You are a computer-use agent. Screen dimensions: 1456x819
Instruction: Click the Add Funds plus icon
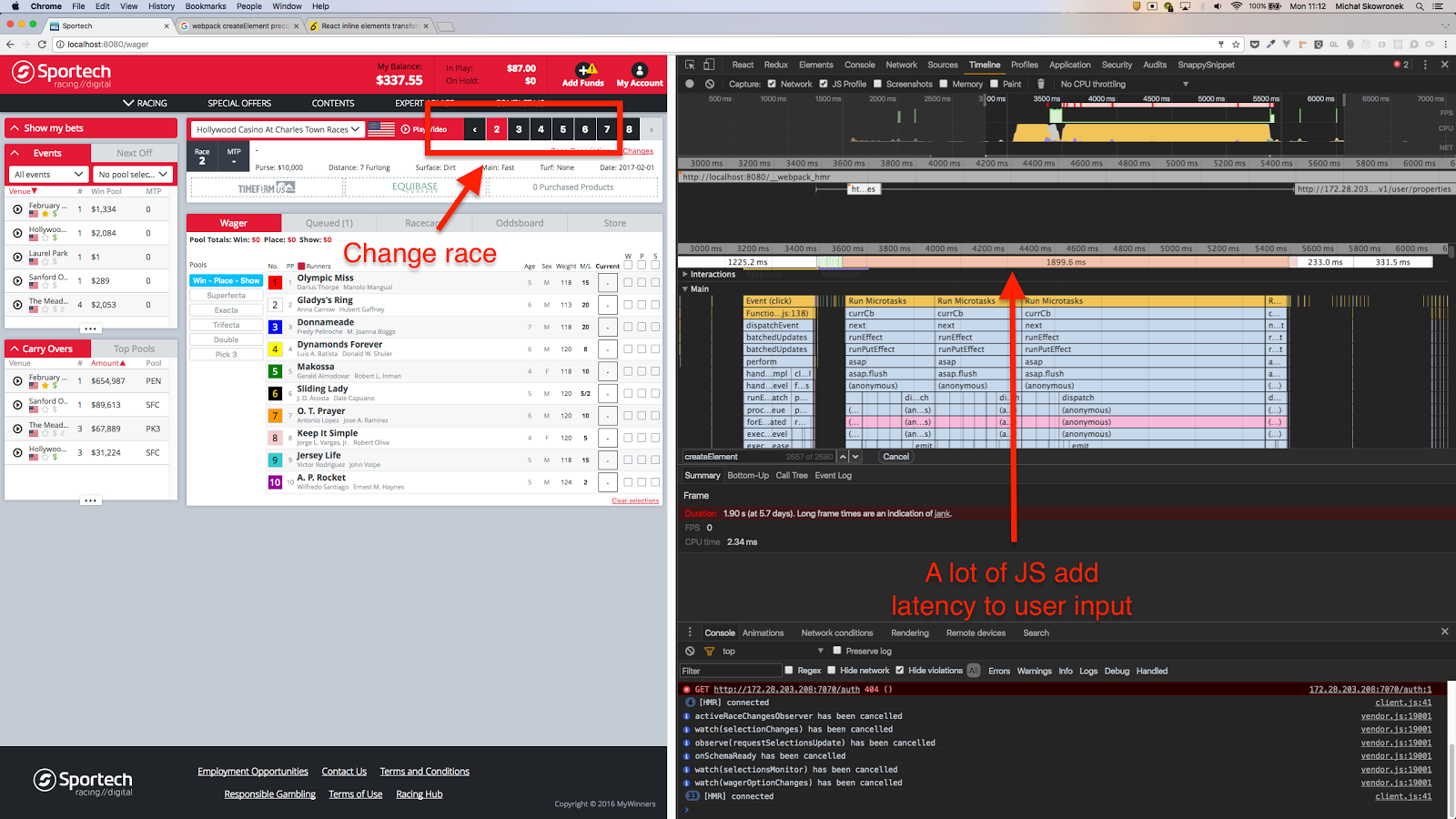click(x=583, y=70)
